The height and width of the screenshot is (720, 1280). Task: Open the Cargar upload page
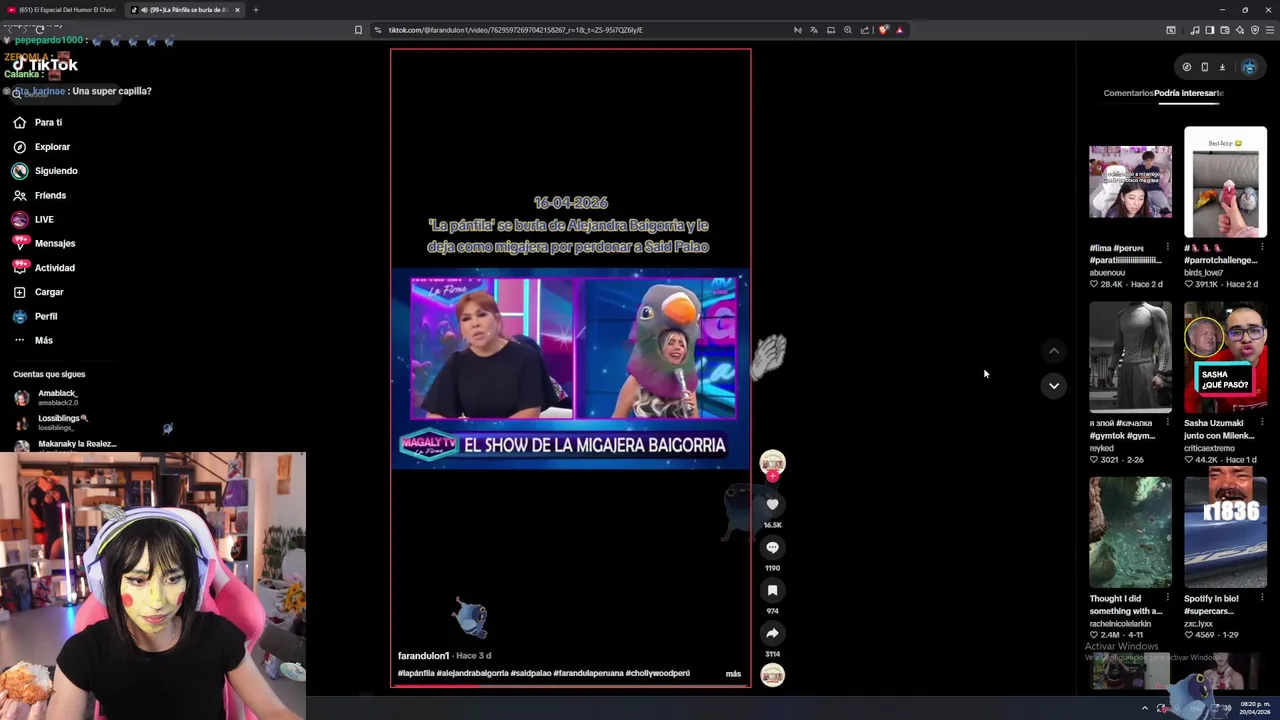[x=38, y=292]
